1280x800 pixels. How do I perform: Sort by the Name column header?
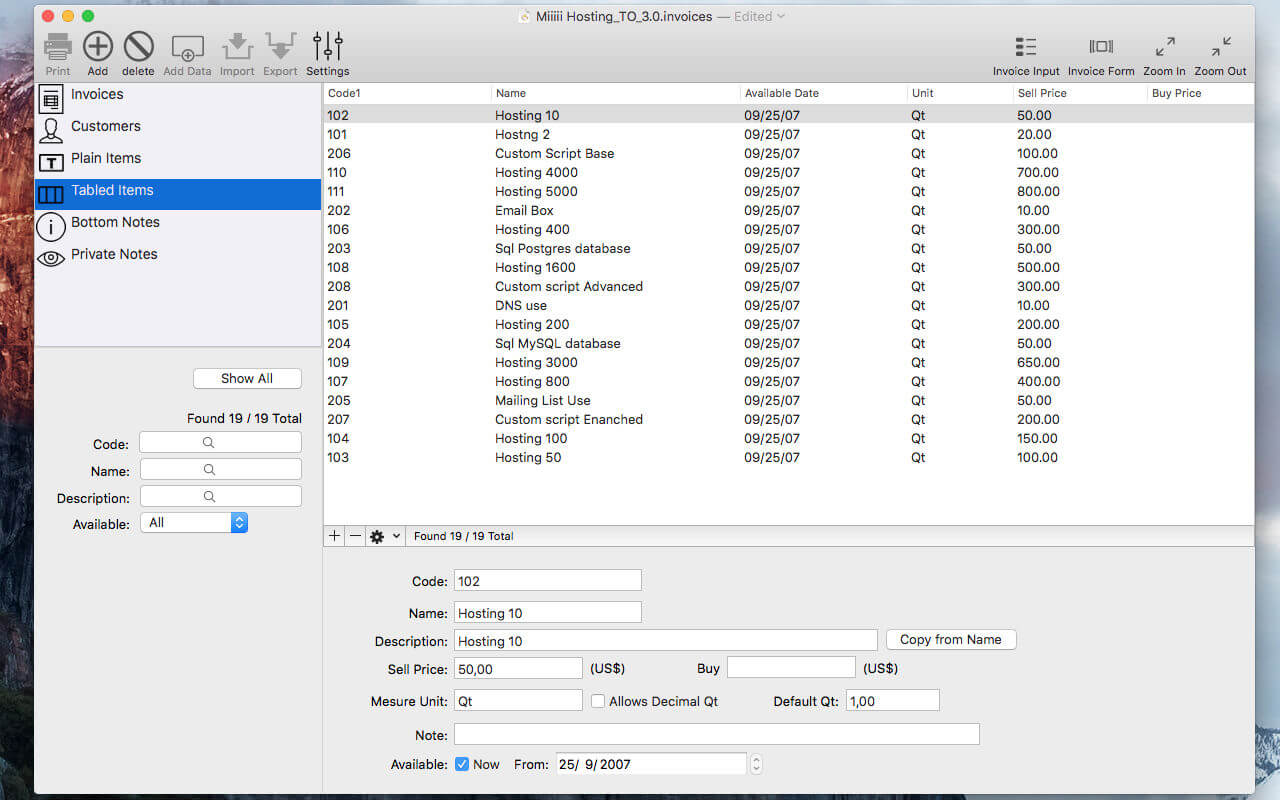click(616, 93)
